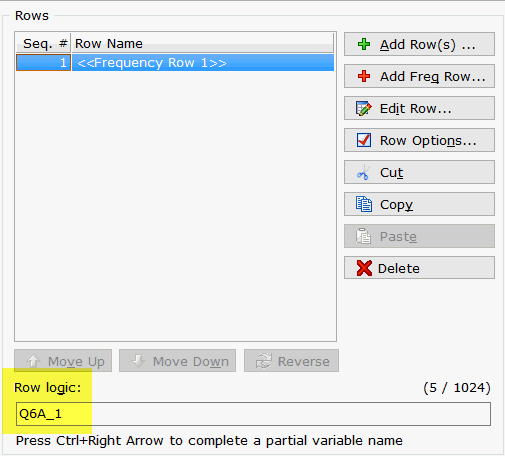The image size is (505, 456).
Task: Open the Add Freq Row dialog
Action: click(419, 76)
